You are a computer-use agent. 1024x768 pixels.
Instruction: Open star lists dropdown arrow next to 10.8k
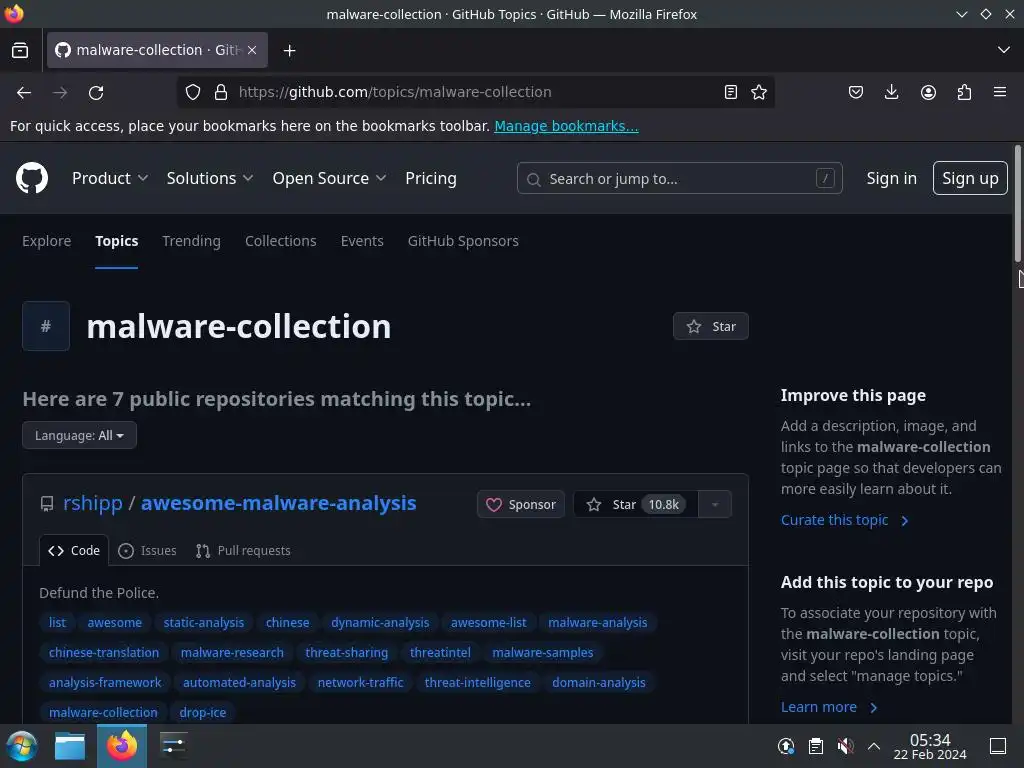(715, 504)
